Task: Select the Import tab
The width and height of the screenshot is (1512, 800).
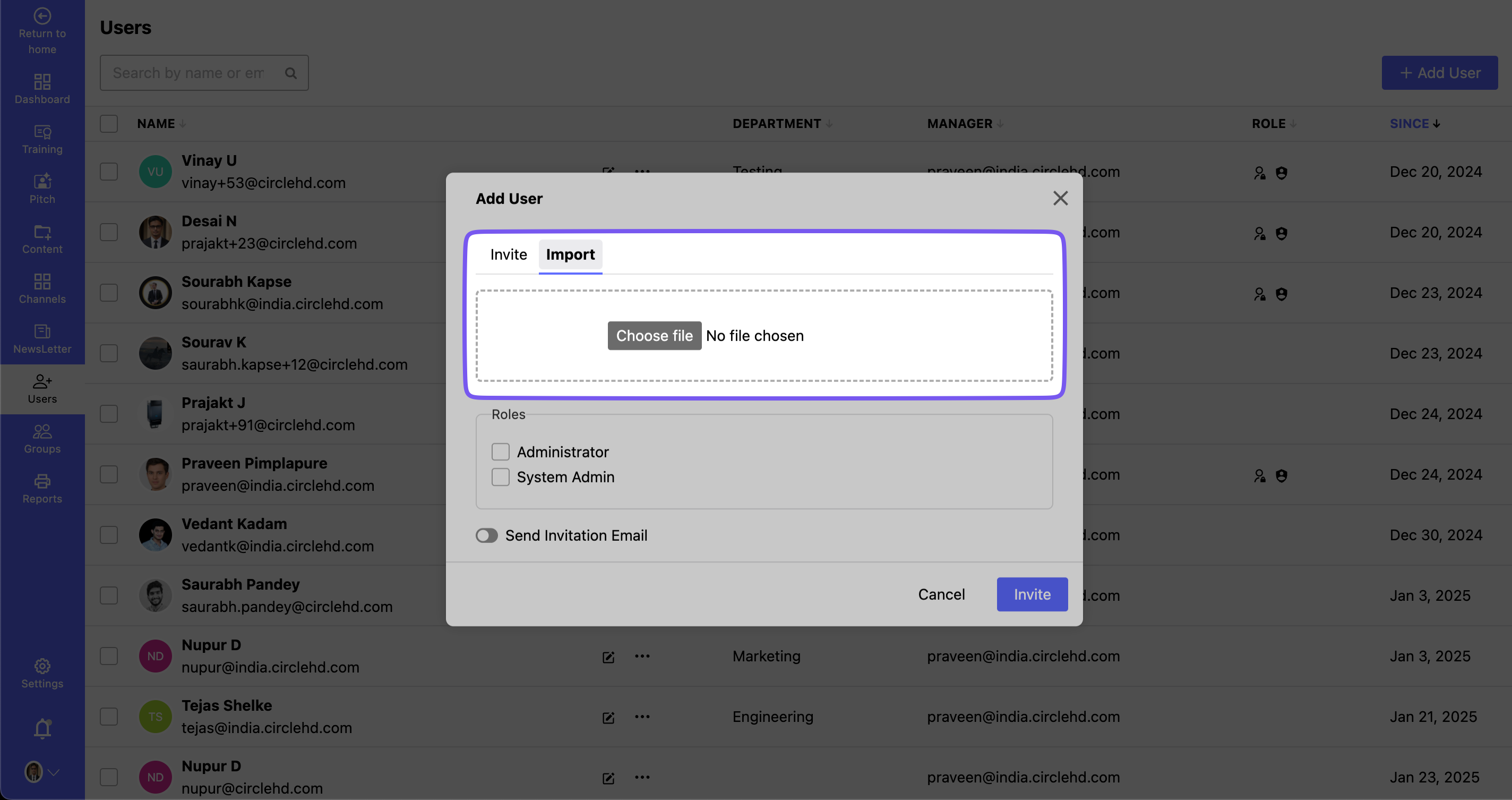Action: click(570, 254)
